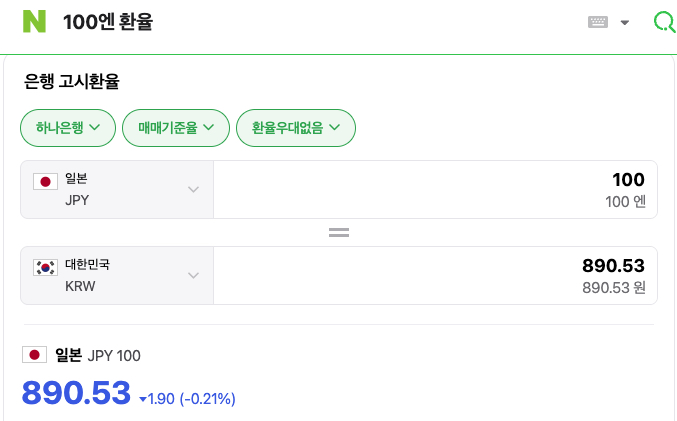Expand the keyboard input options arrow
Image resolution: width=677 pixels, height=421 pixels.
pos(624,22)
